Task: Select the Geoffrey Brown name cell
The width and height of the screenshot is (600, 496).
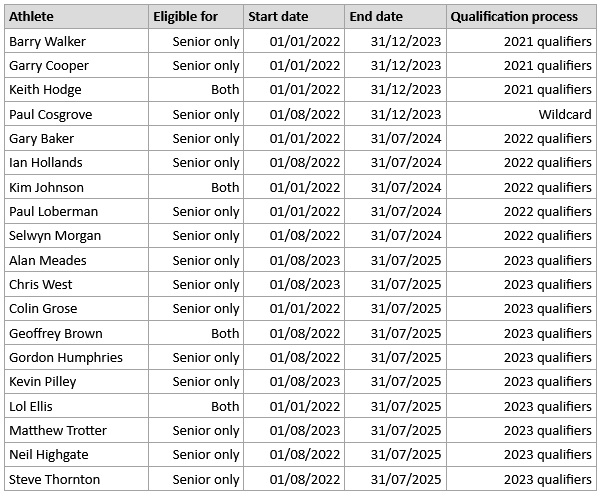Action: (x=77, y=333)
